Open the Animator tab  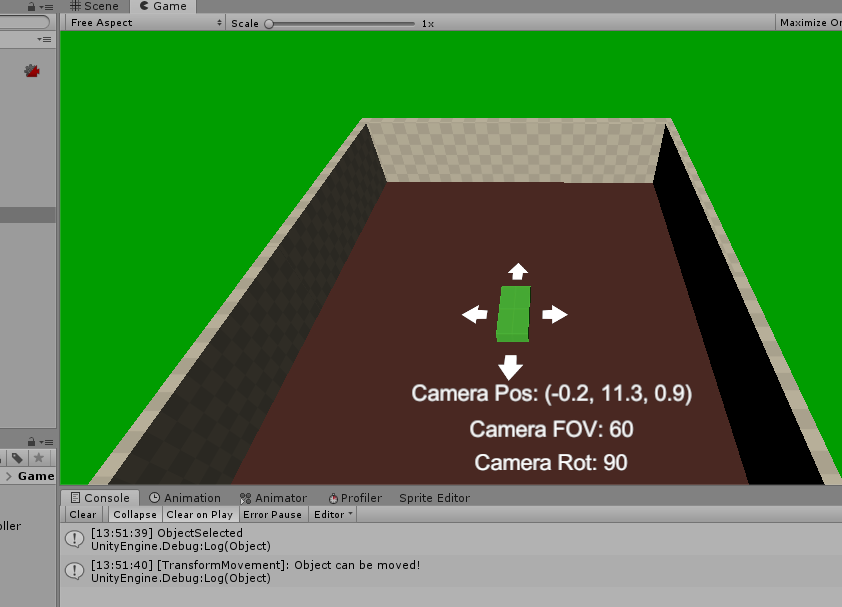[x=274, y=498]
